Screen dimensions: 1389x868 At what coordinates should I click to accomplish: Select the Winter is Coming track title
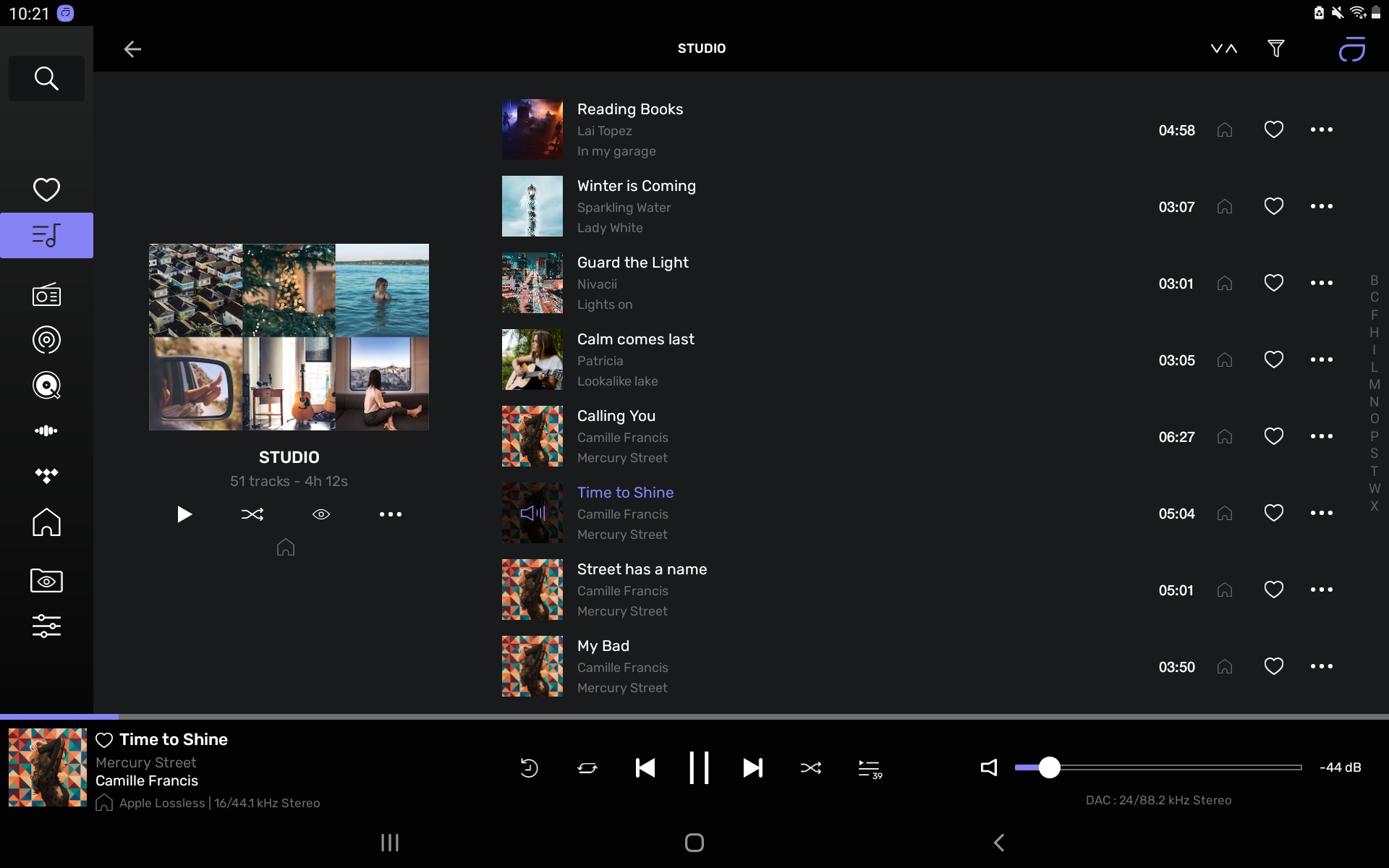[x=637, y=186]
